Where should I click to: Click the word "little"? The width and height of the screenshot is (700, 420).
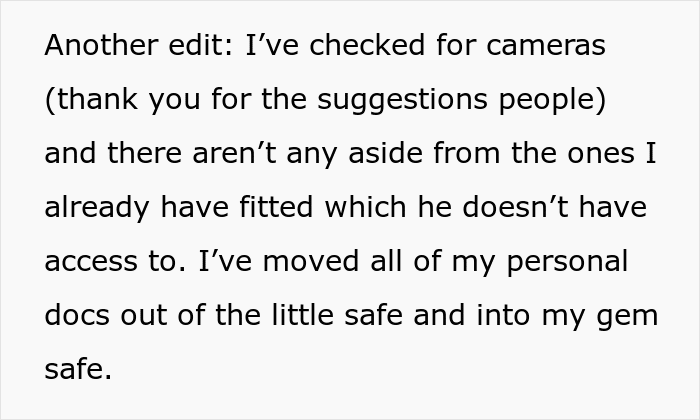point(303,315)
